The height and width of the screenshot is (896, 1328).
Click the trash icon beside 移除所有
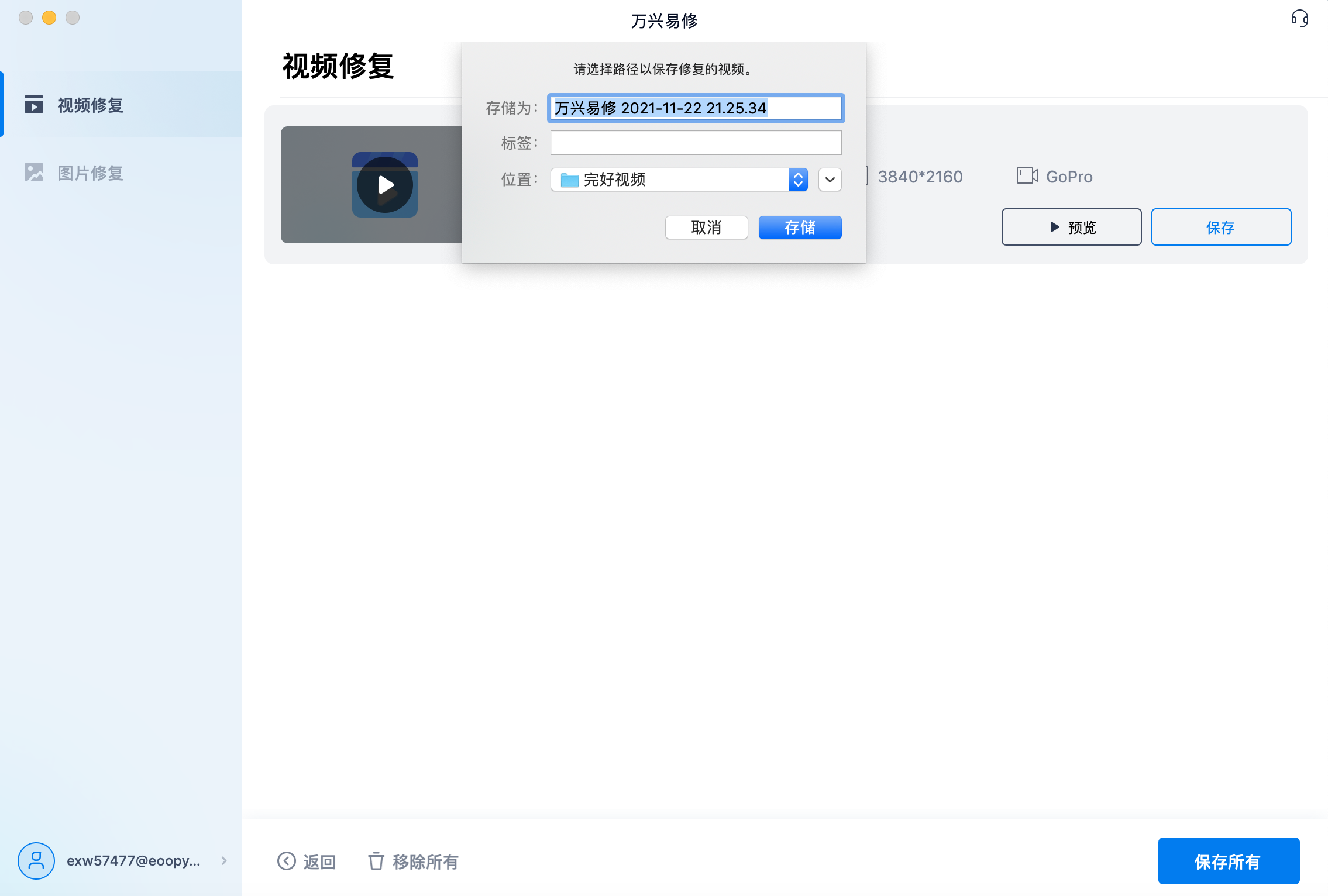pyautogui.click(x=376, y=861)
